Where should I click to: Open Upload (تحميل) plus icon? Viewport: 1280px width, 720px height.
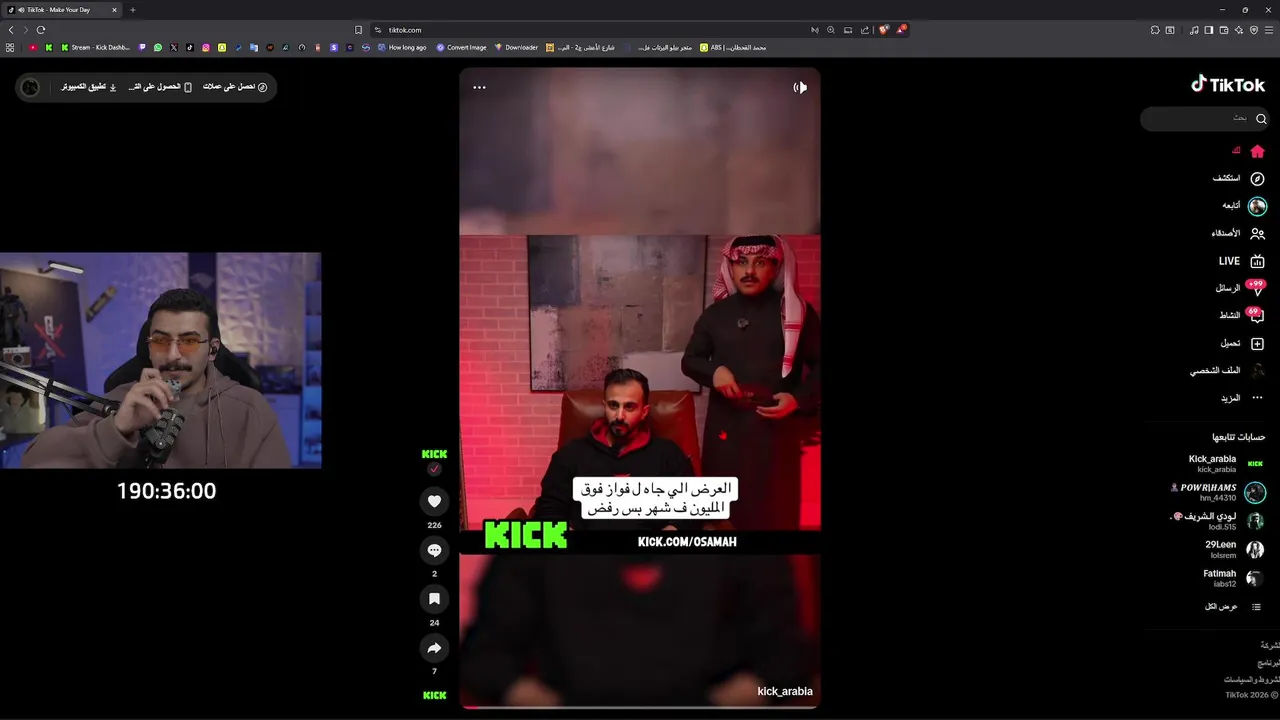tap(1257, 344)
